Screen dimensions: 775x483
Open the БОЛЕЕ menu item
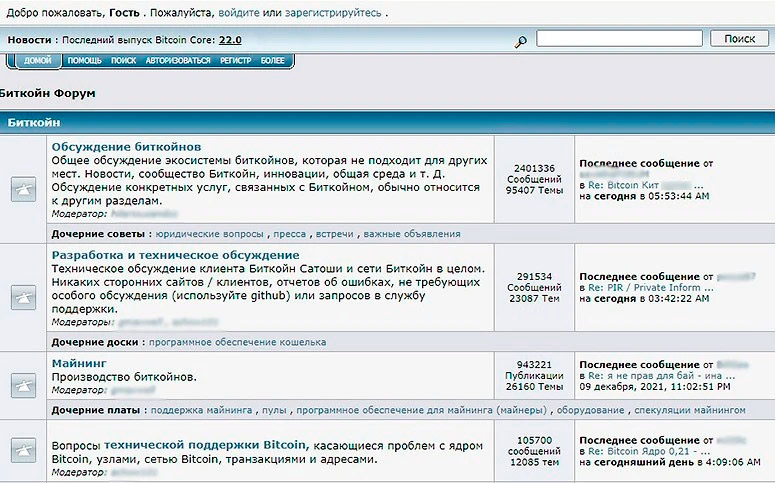pyautogui.click(x=273, y=60)
